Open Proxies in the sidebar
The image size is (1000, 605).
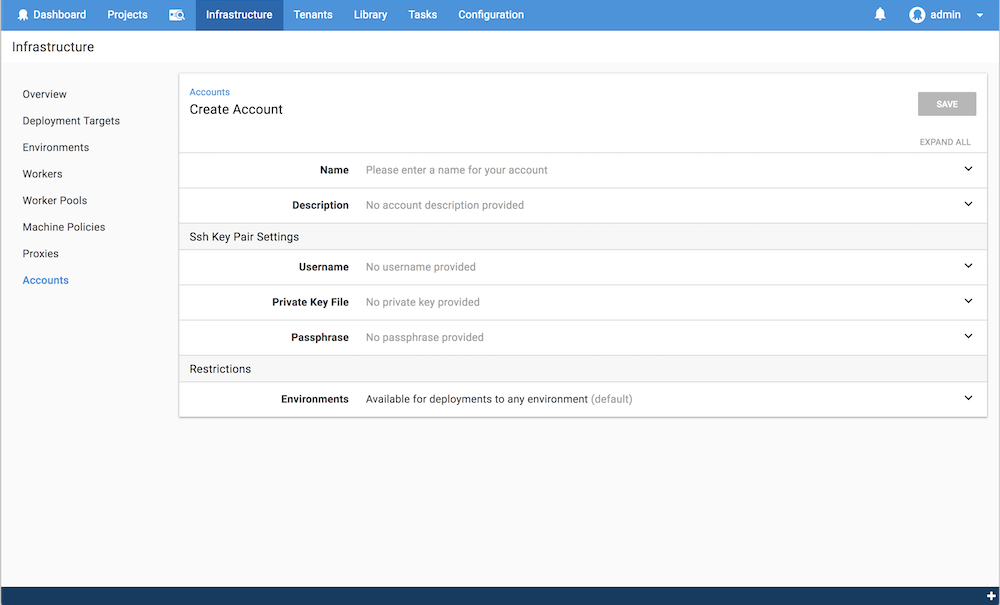41,254
